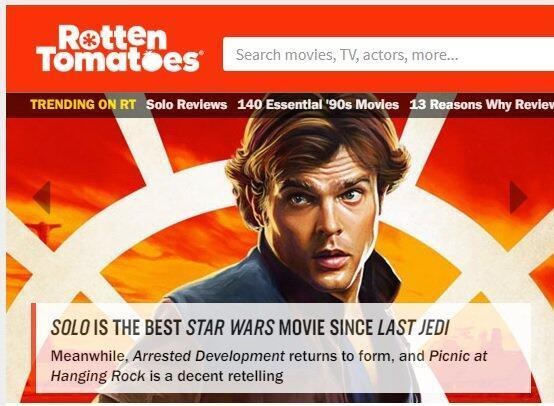Open the Solo best Star Wars movie headline
Viewport: 554px width, 406px height.
250,327
